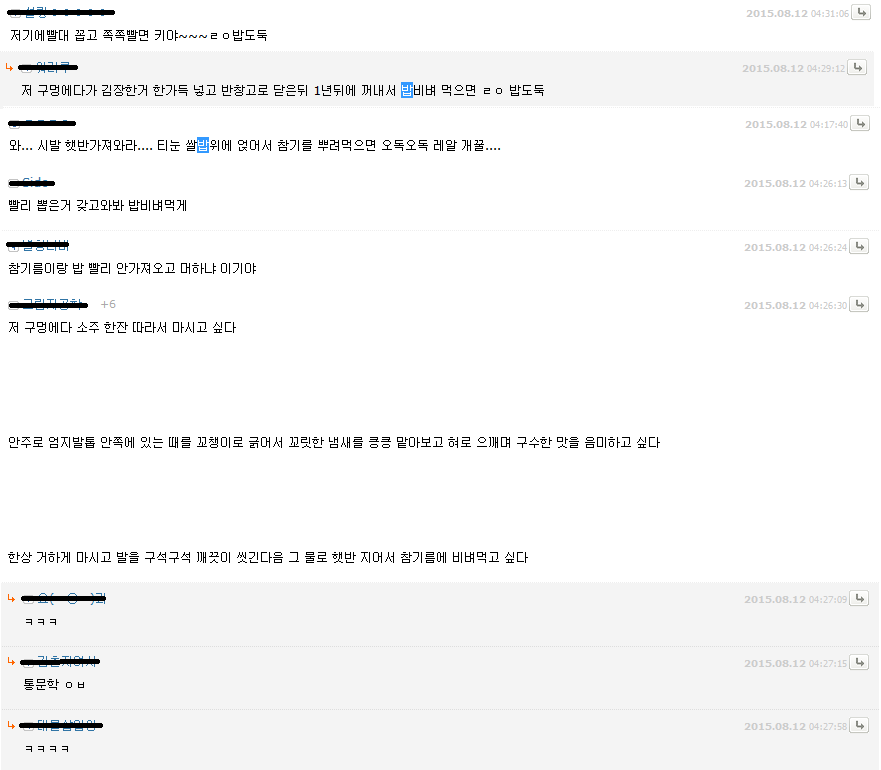Reply to the ㅋㅋㅋㅋ comment at 04:27:58
This screenshot has width=881, height=770.
pos(859,725)
